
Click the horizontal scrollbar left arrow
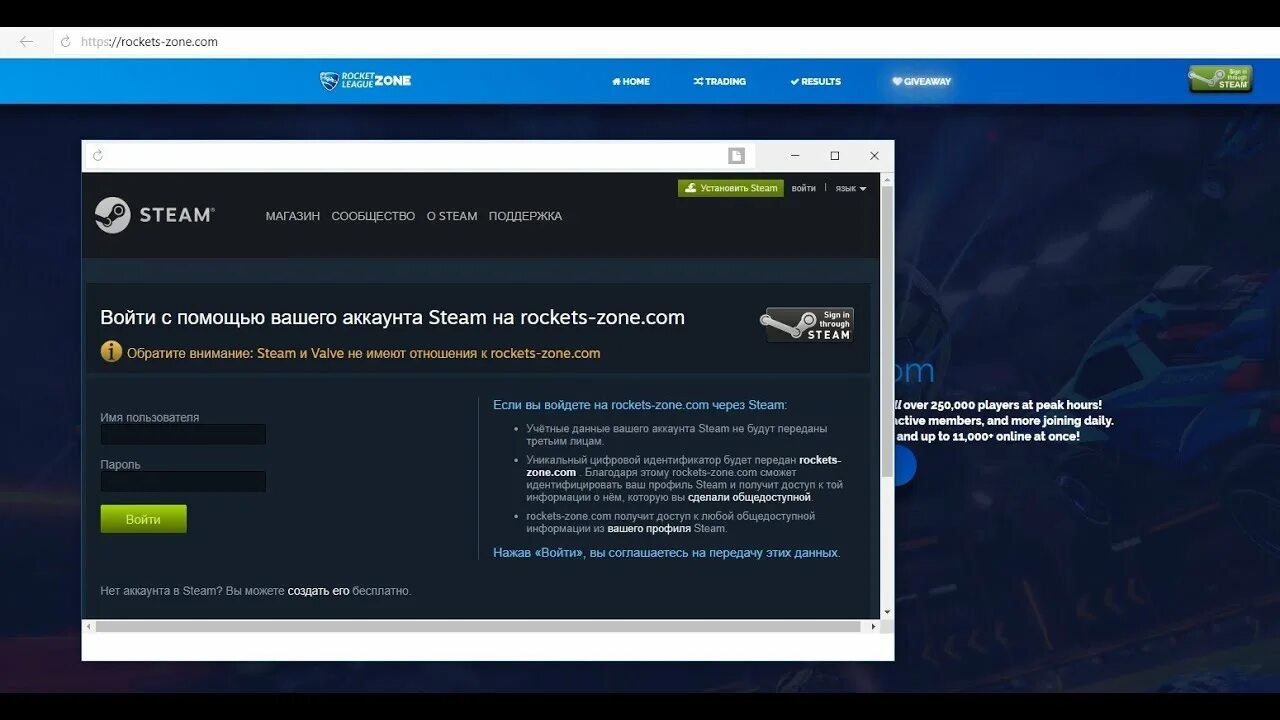coord(88,626)
